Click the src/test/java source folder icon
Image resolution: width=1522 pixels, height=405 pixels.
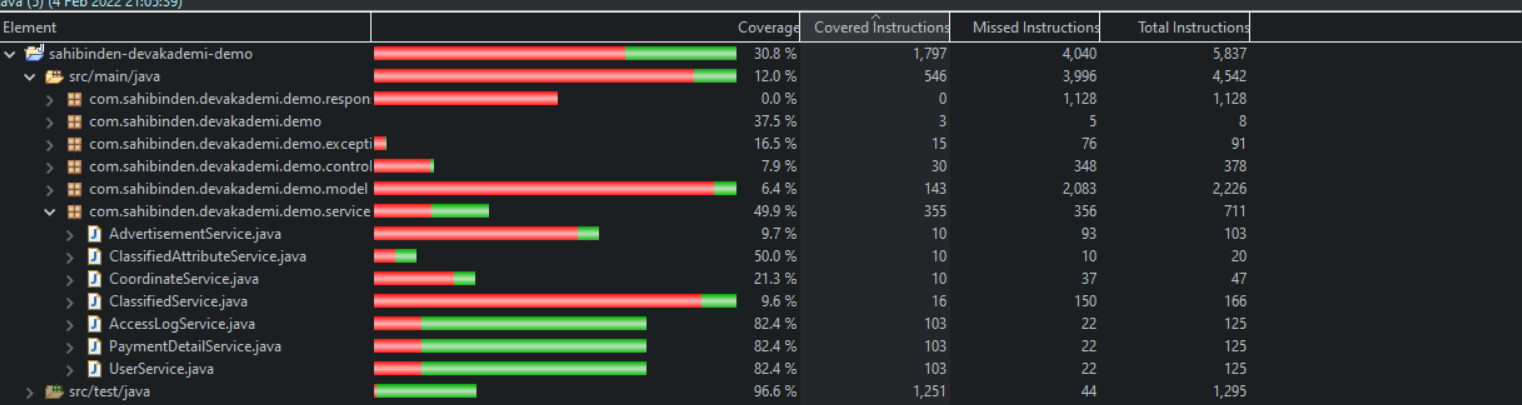(54, 392)
